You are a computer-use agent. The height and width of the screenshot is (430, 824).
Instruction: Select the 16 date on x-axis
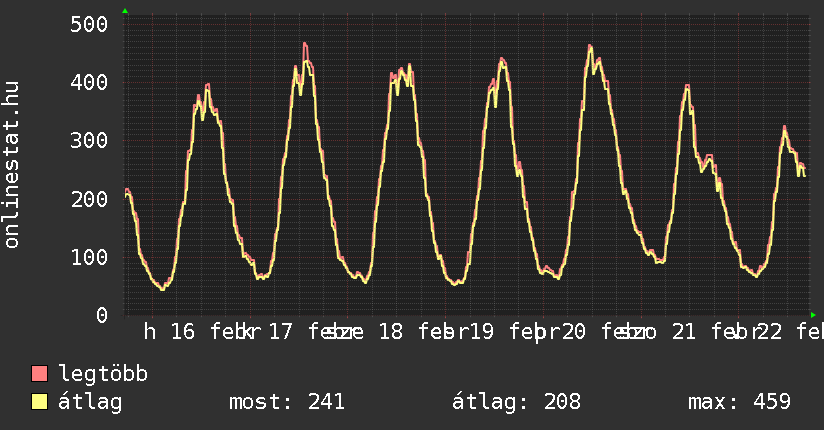(x=182, y=332)
